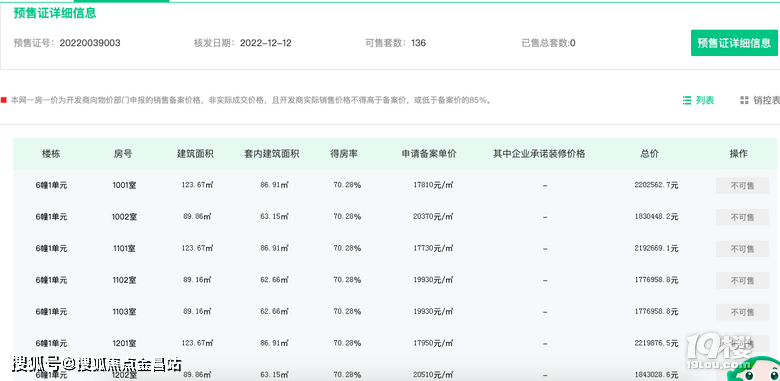Click unit price 17810元/㎡
Image resolution: width=780 pixels, height=381 pixels.
coord(433,185)
